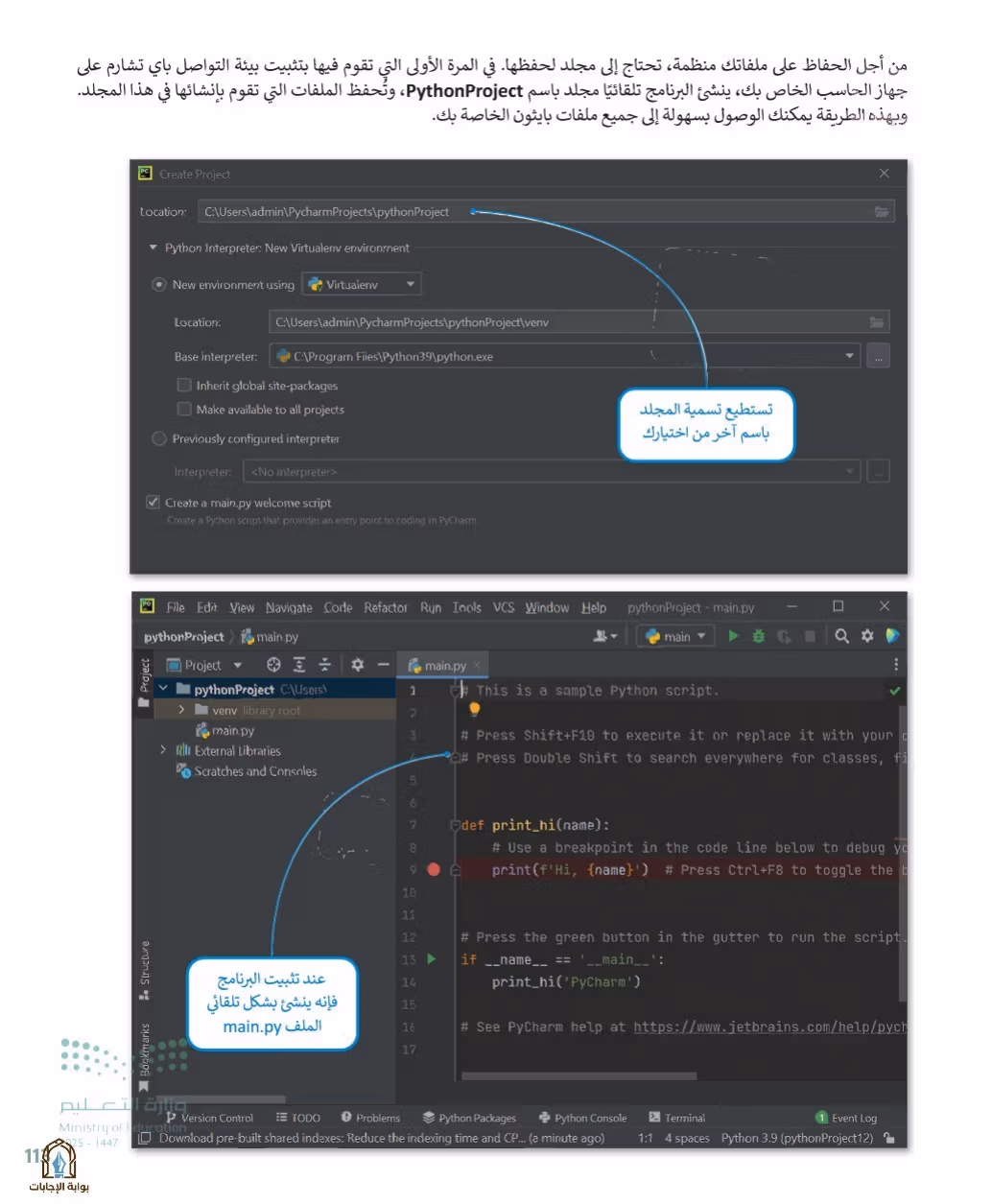This screenshot has width=992, height=1204.
Task: Click Collapse All icon in Project panel
Action: coord(324,665)
